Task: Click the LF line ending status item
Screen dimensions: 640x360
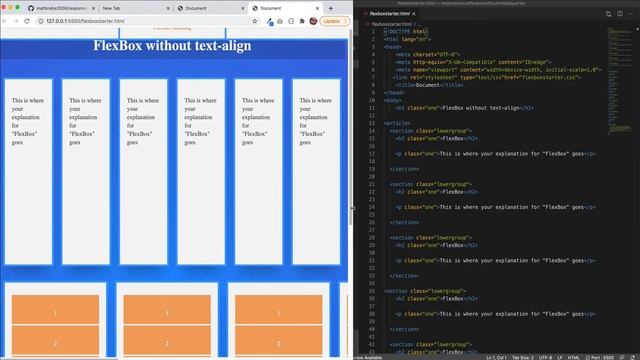Action: click(x=560, y=358)
